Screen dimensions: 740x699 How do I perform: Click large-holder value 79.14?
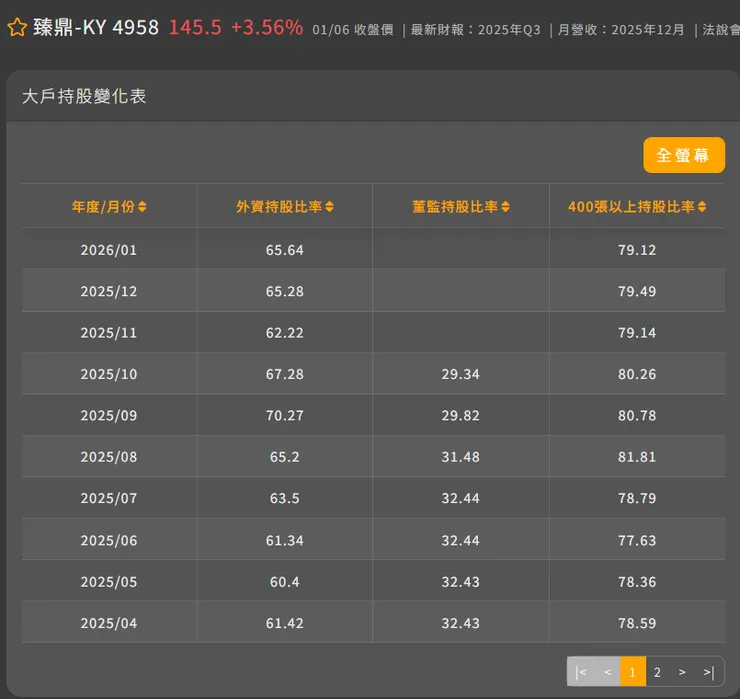point(637,333)
